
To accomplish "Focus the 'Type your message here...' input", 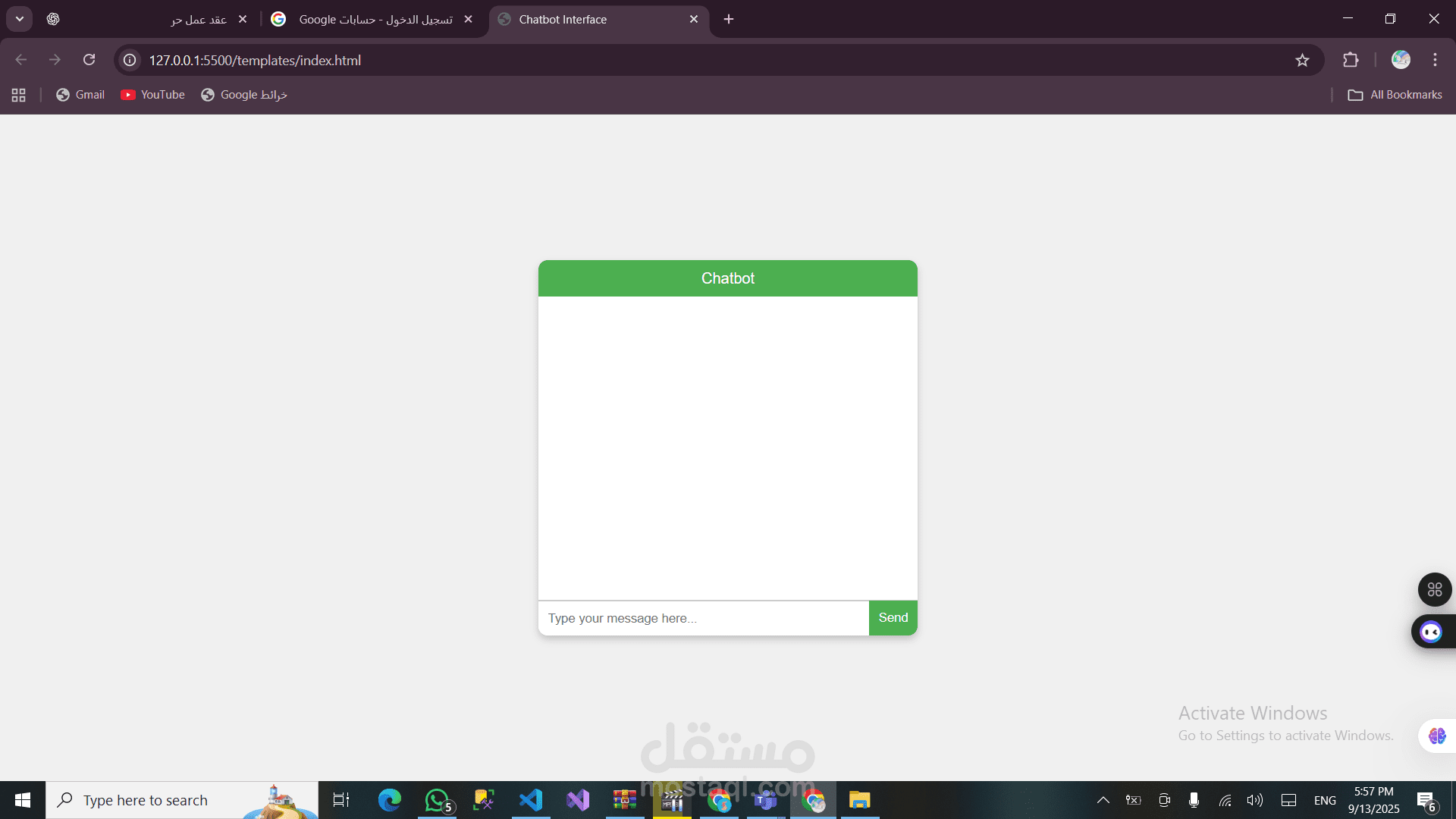I will click(x=703, y=618).
